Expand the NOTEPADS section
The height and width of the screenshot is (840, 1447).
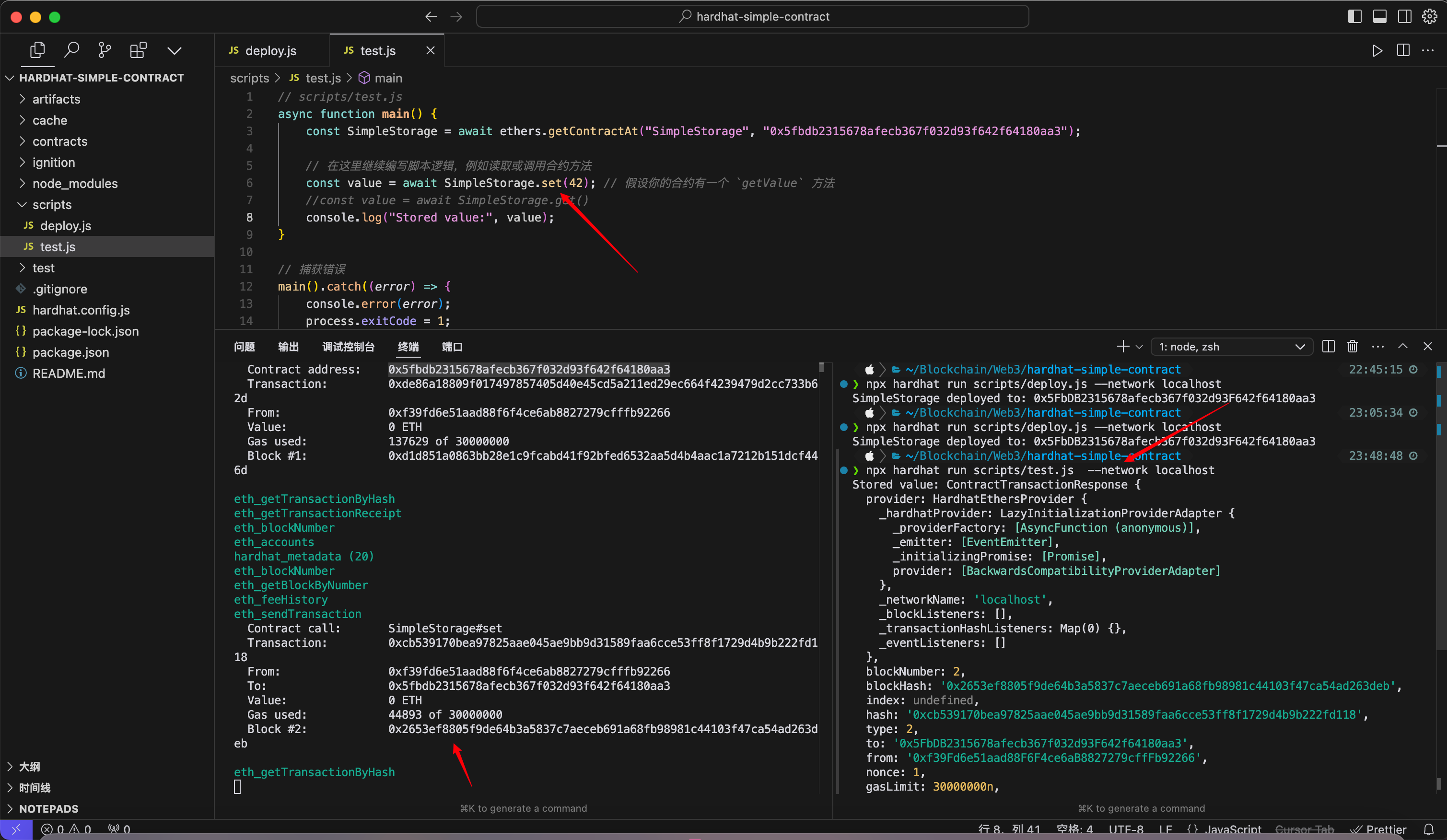(x=107, y=808)
